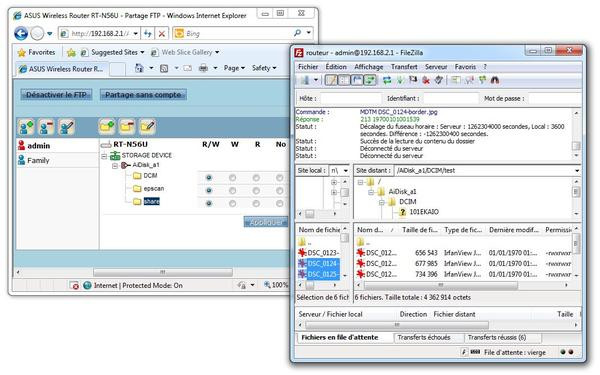
Task: Open the Transfert menu in FileZilla
Action: [x=404, y=67]
